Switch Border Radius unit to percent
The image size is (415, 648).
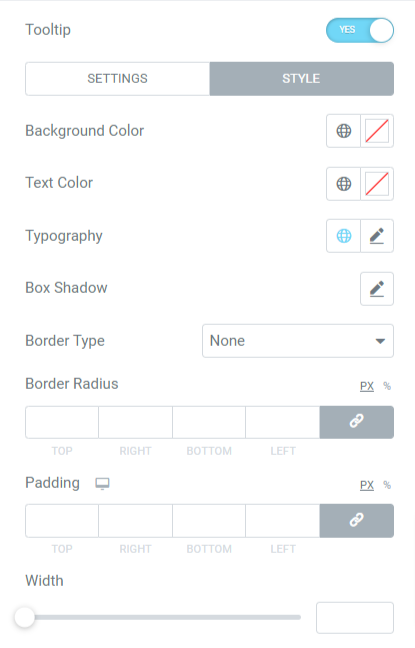point(387,386)
